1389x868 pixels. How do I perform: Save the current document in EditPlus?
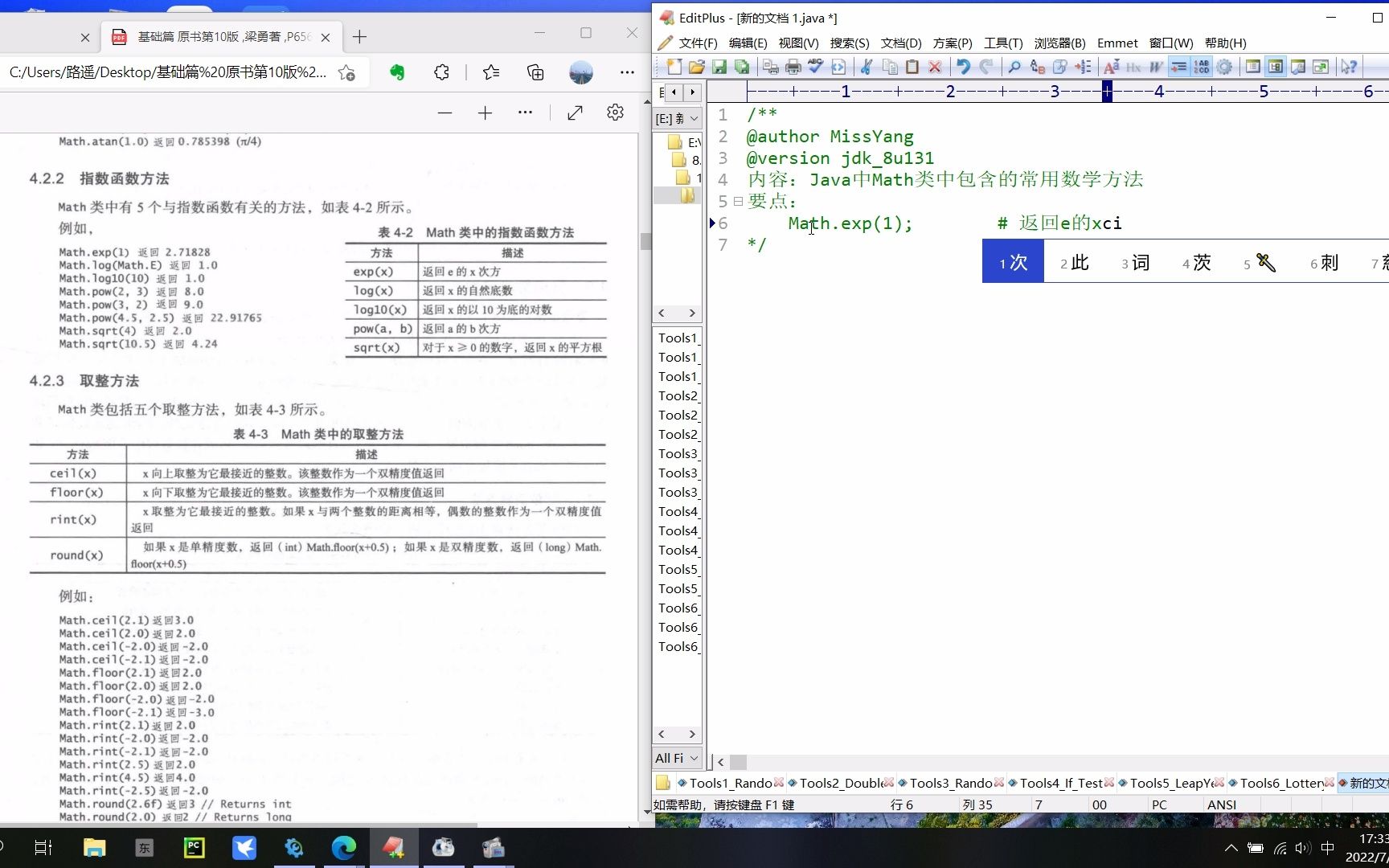click(719, 67)
